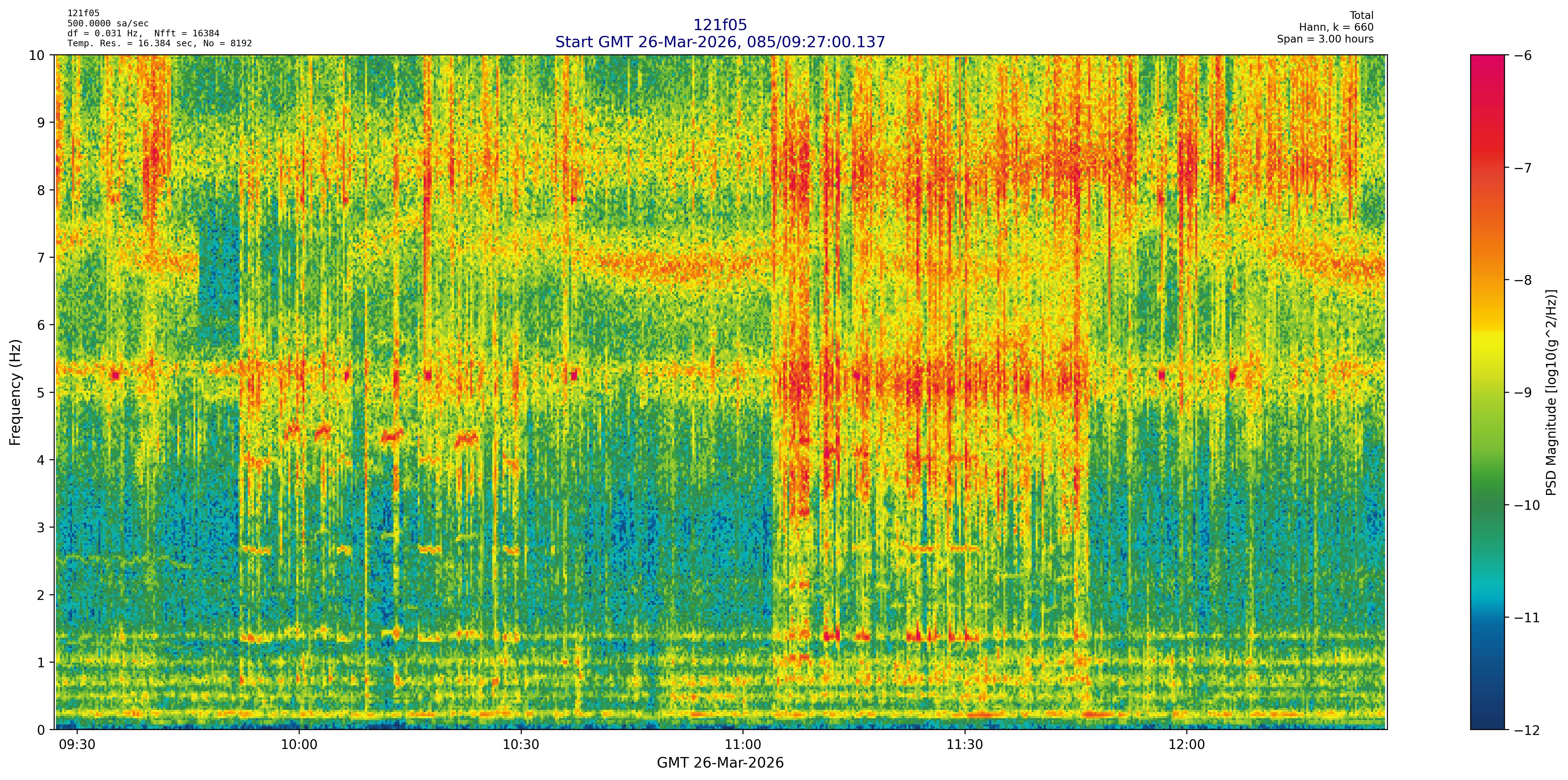Click the Start GMT timestamp subtitle

pyautogui.click(x=720, y=42)
